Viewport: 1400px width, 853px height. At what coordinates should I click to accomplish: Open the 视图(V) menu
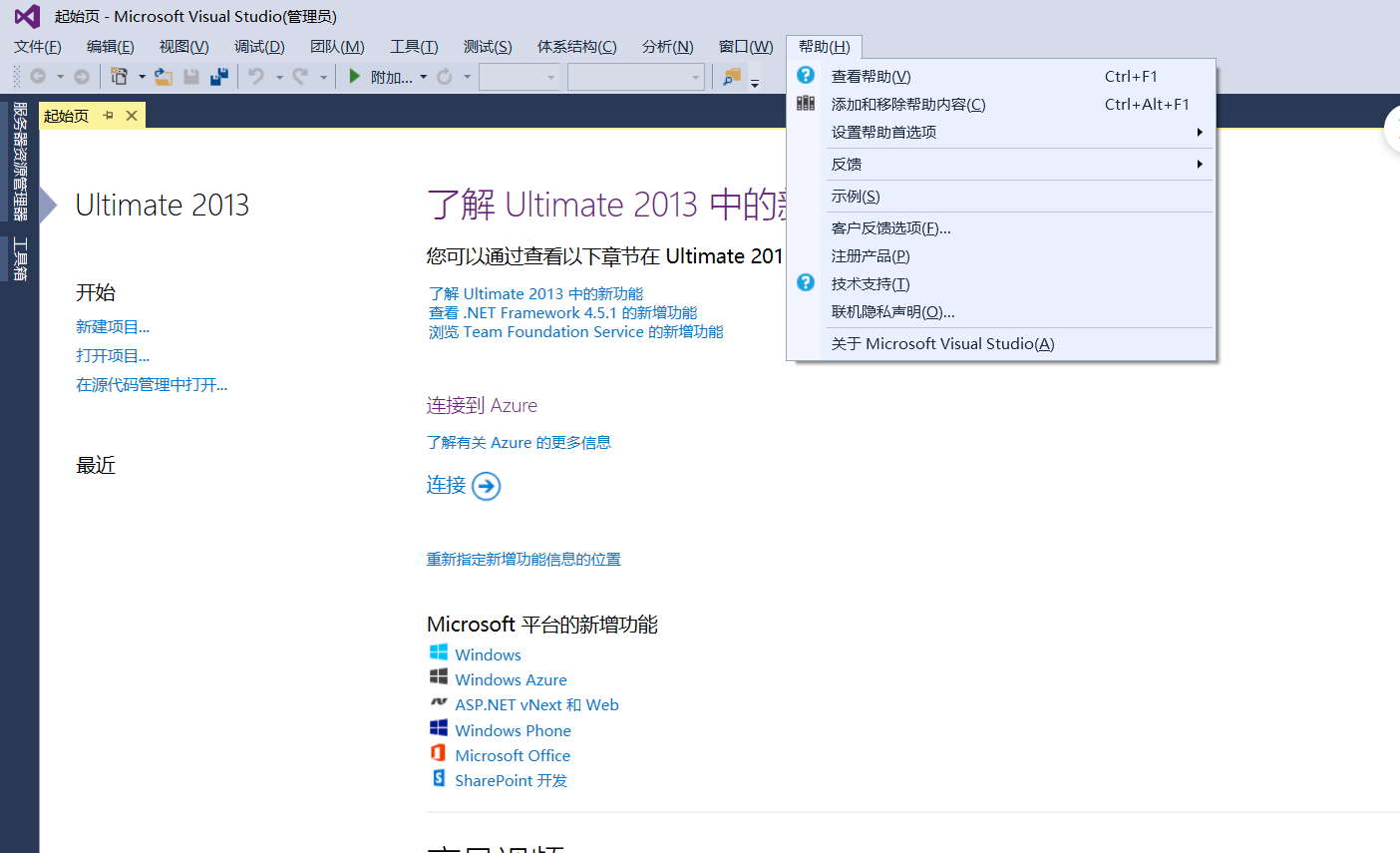pos(184,47)
